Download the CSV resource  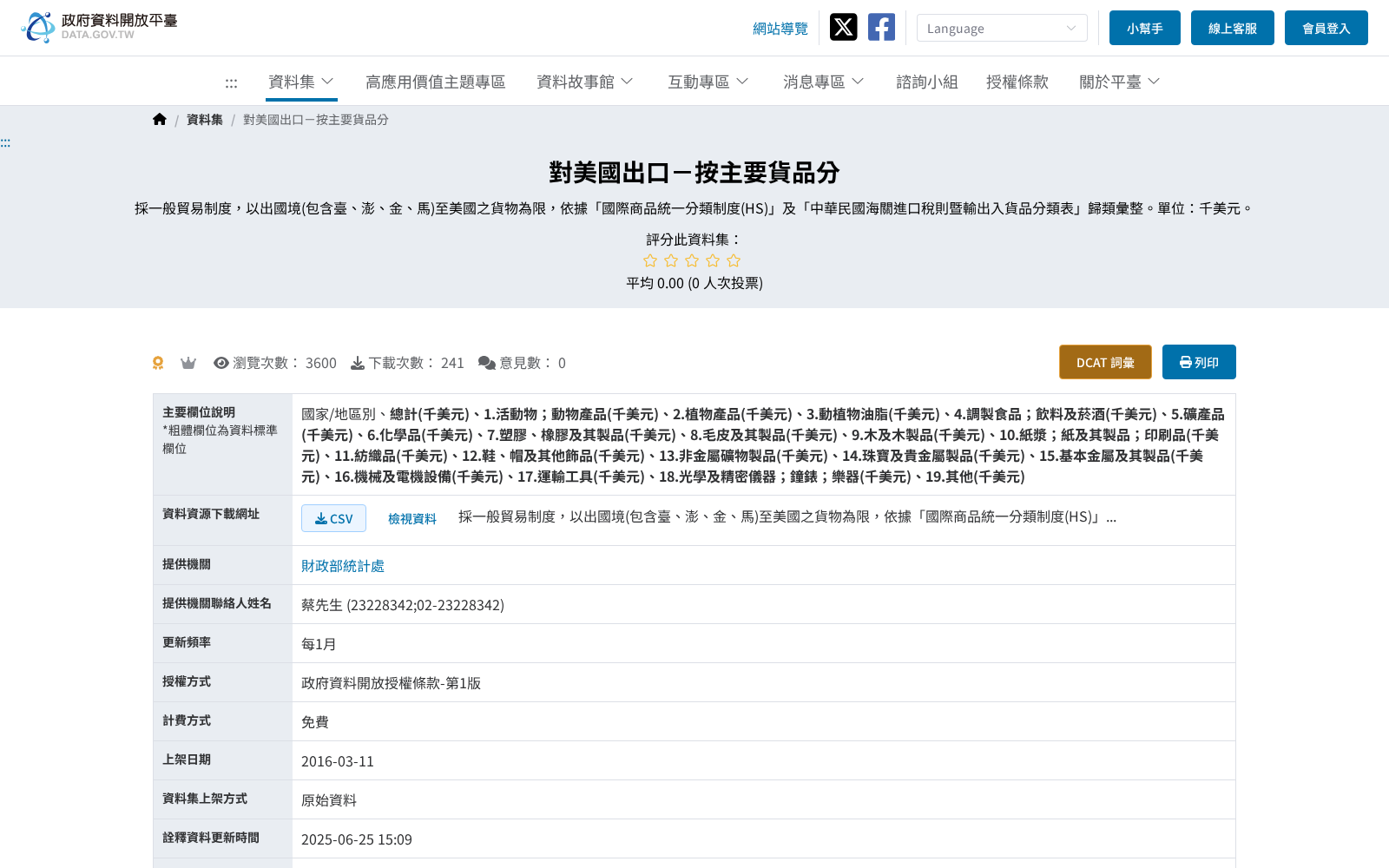click(x=333, y=518)
